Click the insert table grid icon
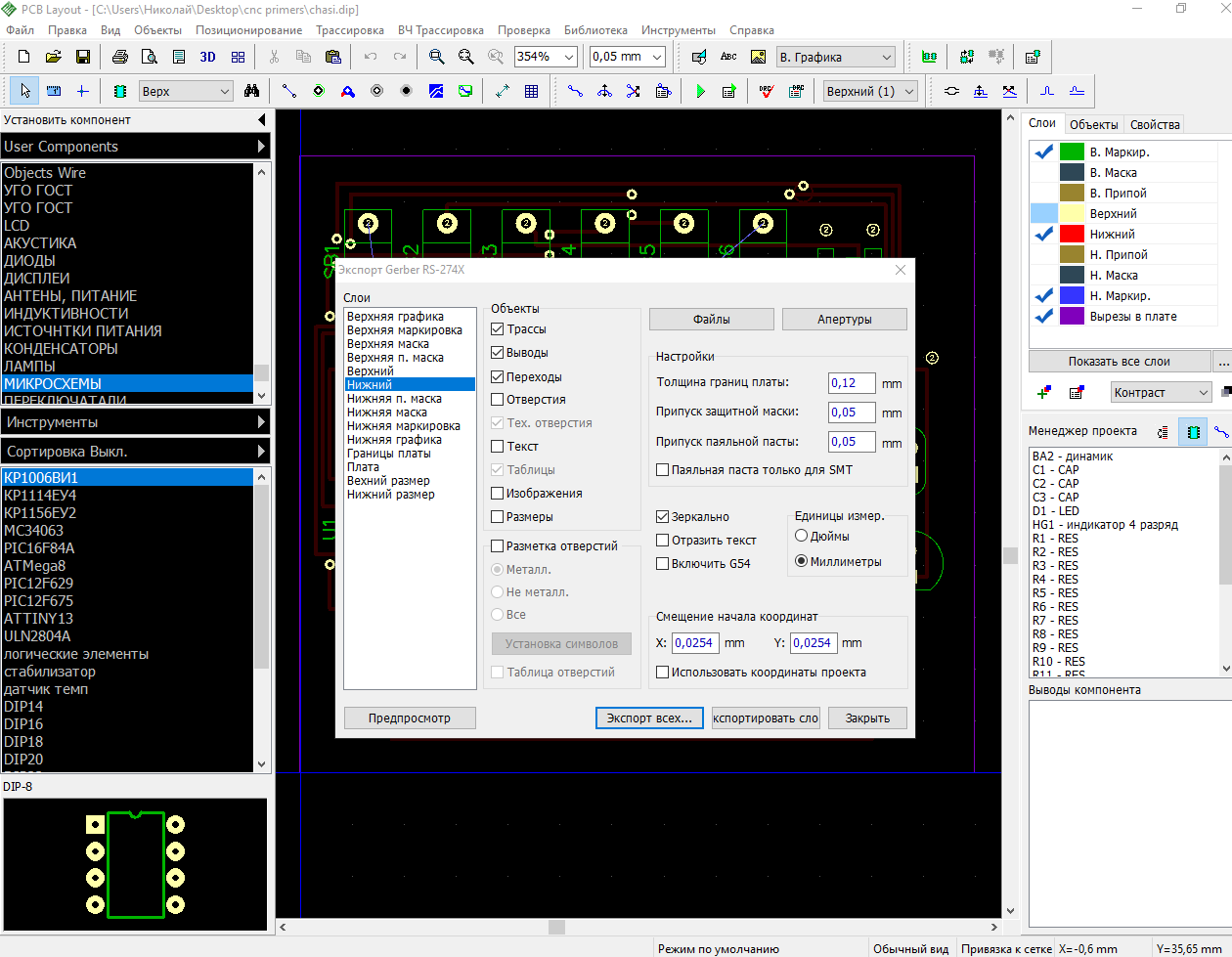Image resolution: width=1232 pixels, height=957 pixels. pos(532,91)
